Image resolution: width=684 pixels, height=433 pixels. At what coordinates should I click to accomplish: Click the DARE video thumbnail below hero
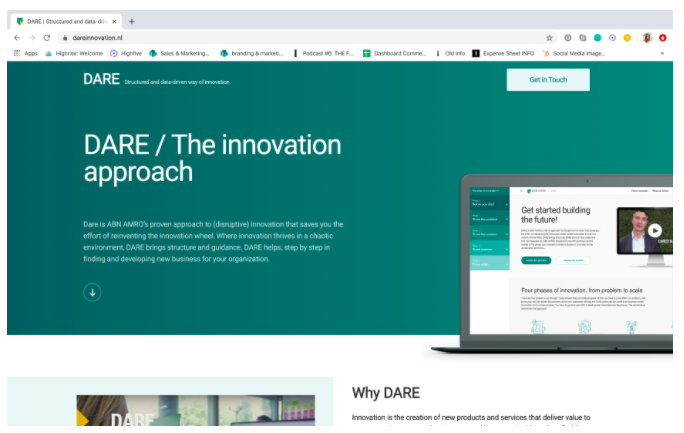(195, 410)
